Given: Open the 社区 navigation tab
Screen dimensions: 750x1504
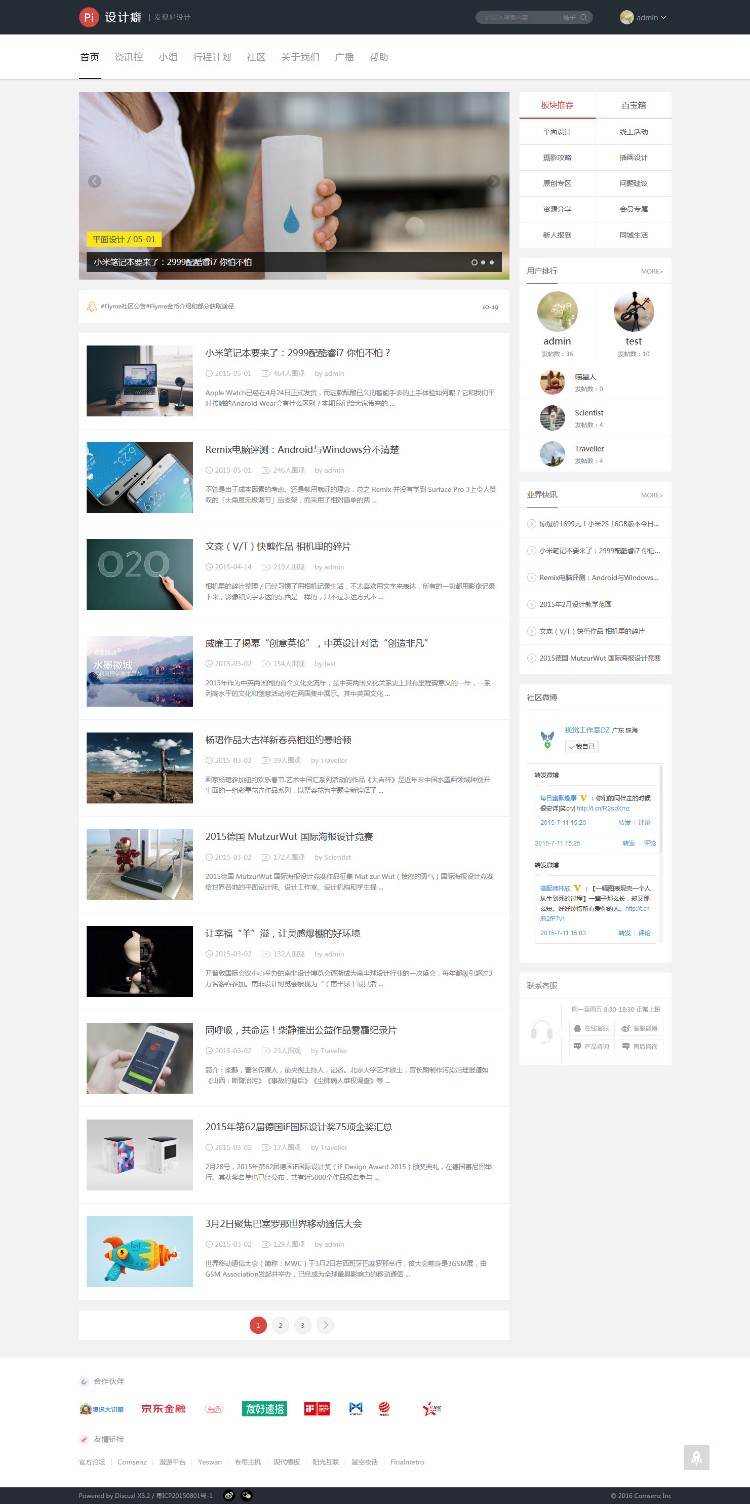Looking at the screenshot, I should pyautogui.click(x=256, y=57).
